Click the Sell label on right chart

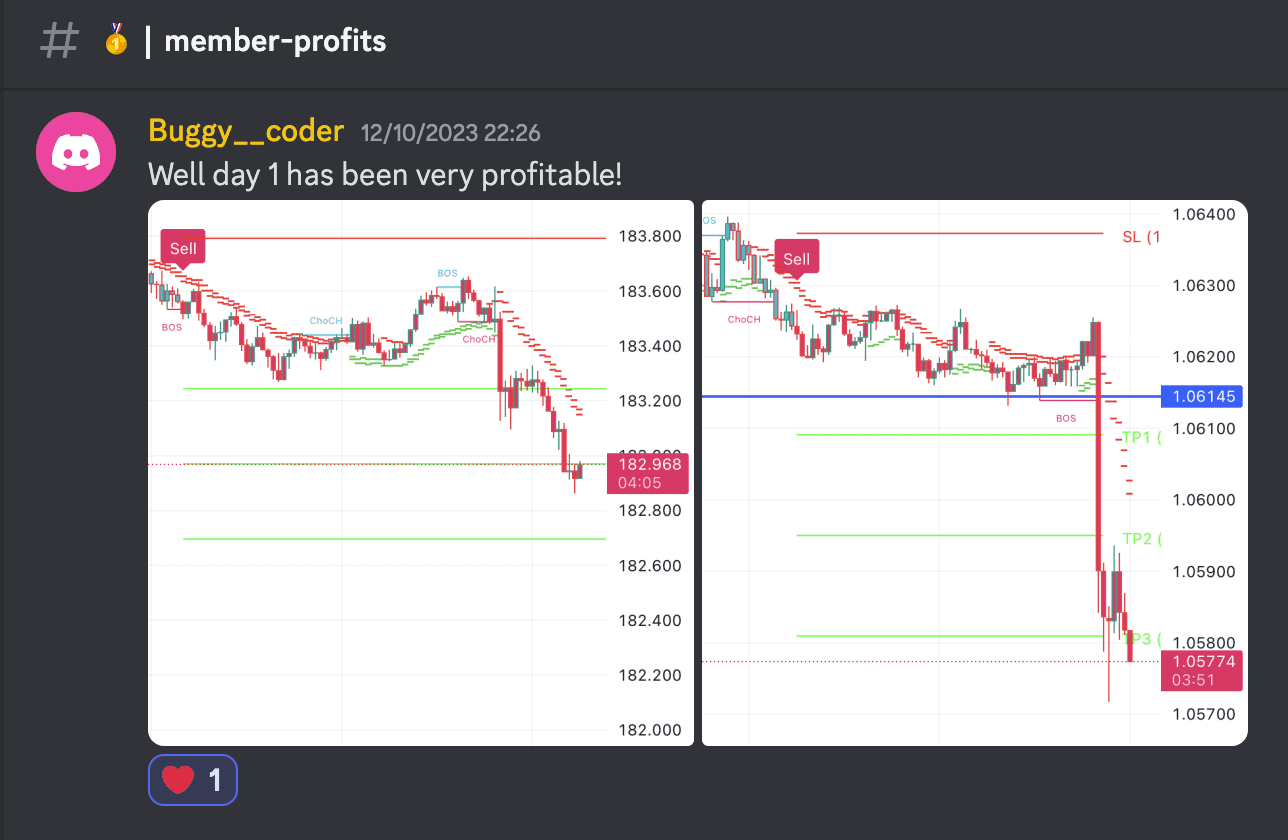click(x=796, y=259)
